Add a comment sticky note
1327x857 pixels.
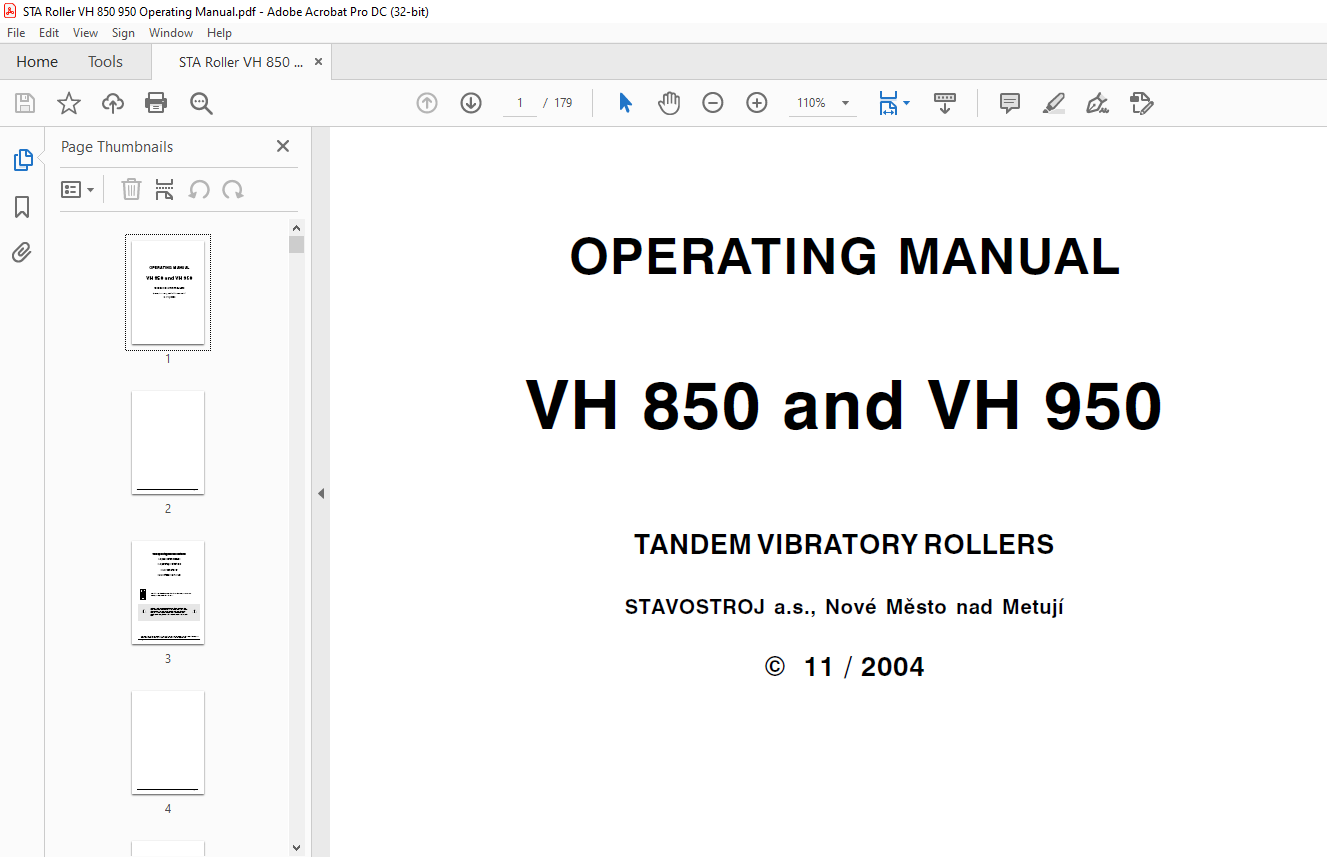coord(1010,103)
